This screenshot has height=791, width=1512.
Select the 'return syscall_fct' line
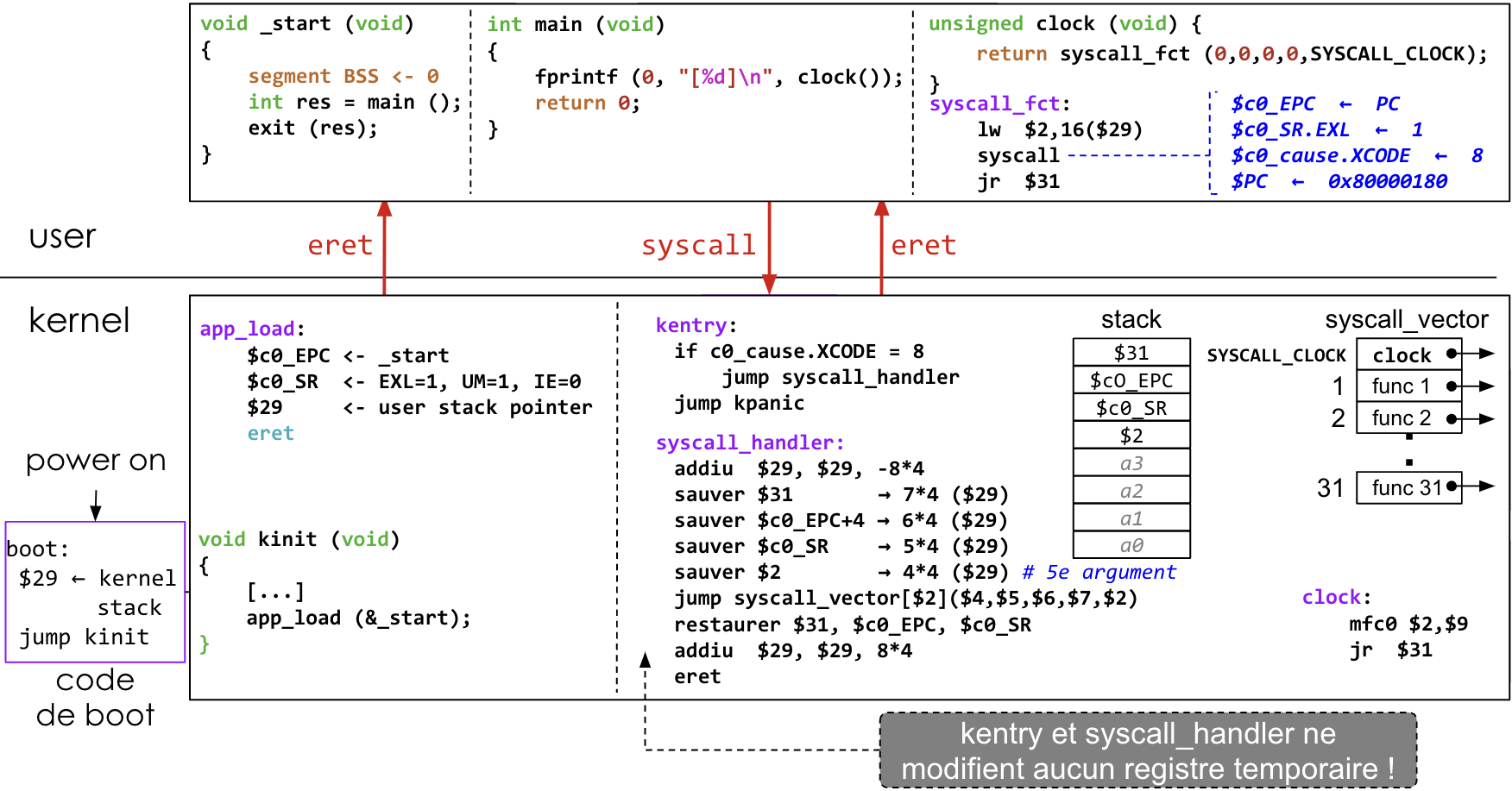click(1232, 54)
